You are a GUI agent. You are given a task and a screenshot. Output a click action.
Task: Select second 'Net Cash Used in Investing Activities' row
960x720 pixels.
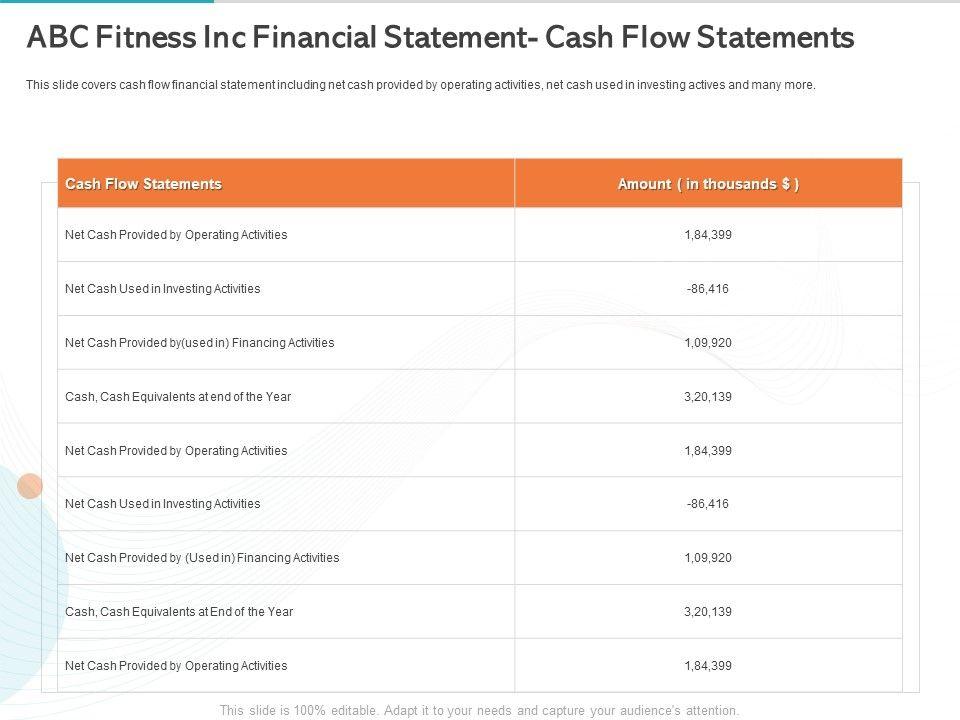coord(162,504)
